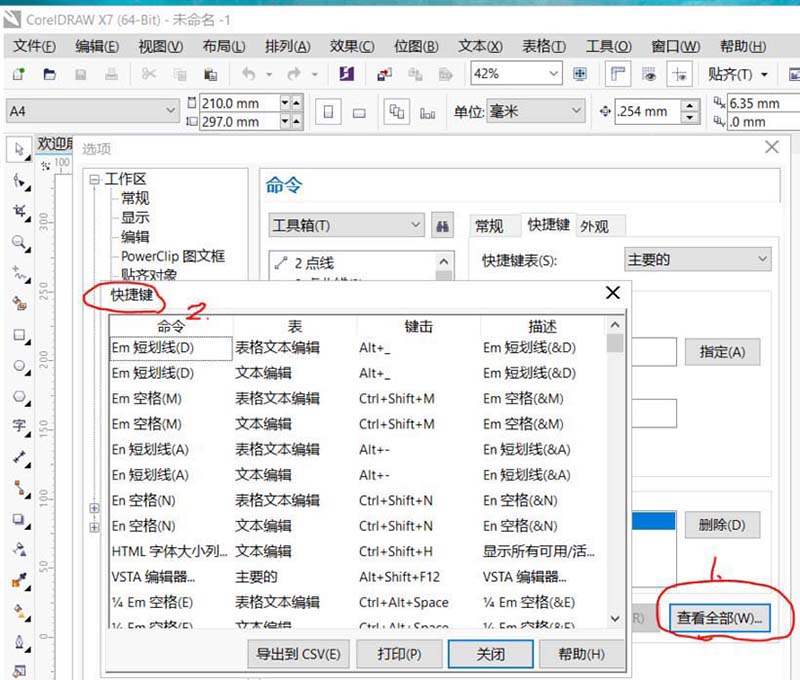This screenshot has height=680, width=800.
Task: Open the redo history dropdown arrow
Action: click(315, 74)
